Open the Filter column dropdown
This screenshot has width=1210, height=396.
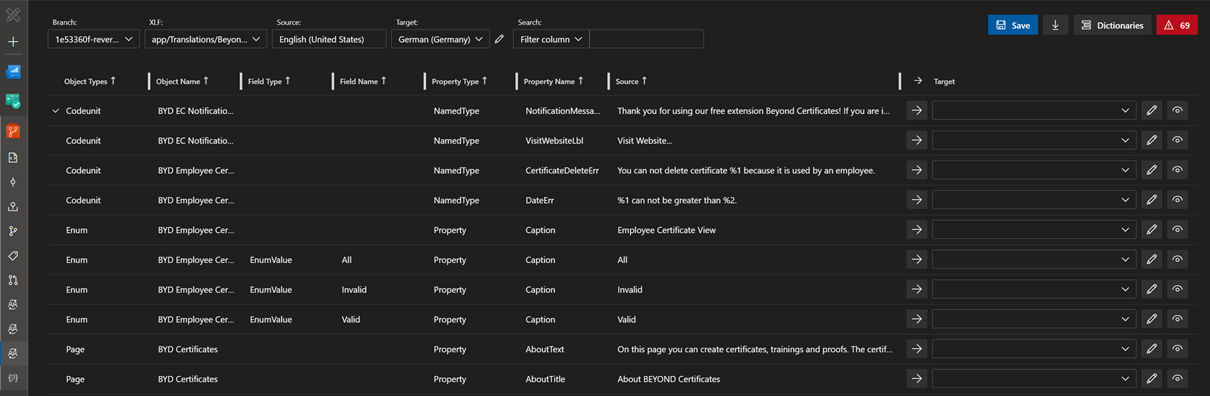(550, 39)
